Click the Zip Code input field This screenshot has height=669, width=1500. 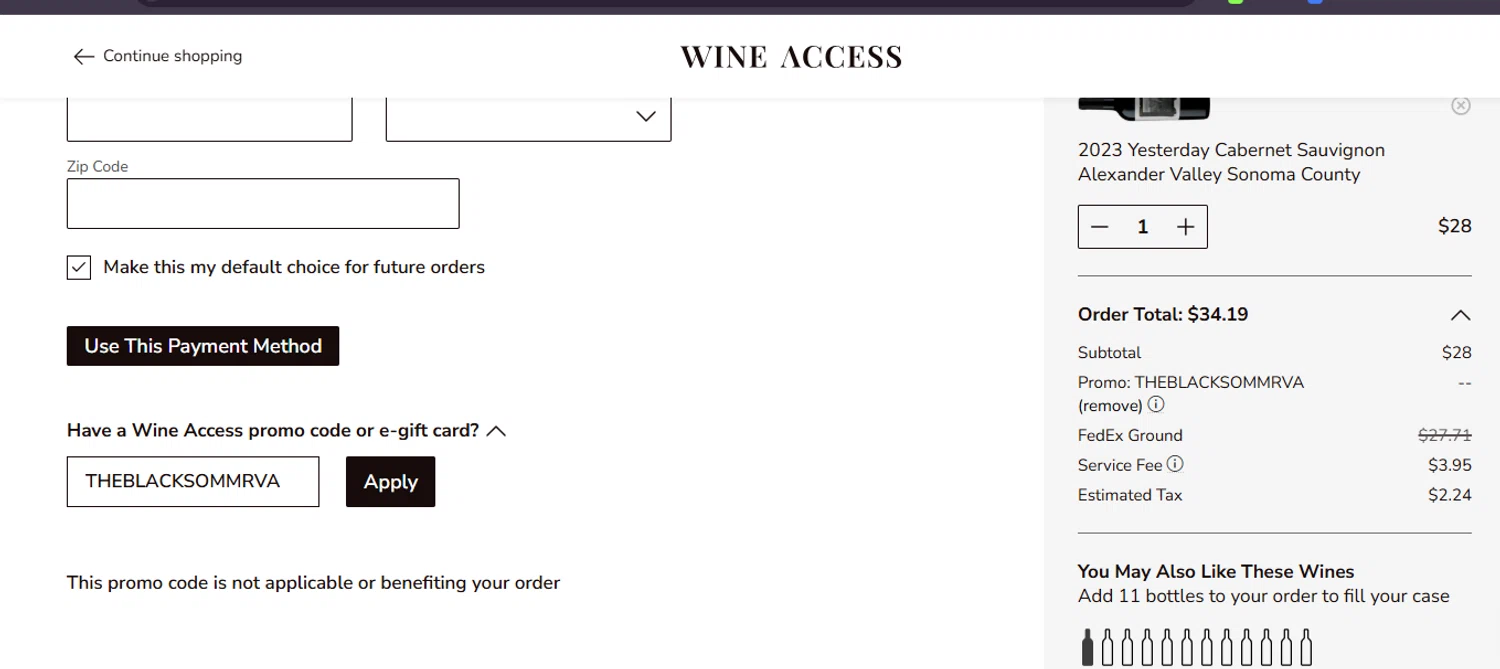(x=263, y=204)
